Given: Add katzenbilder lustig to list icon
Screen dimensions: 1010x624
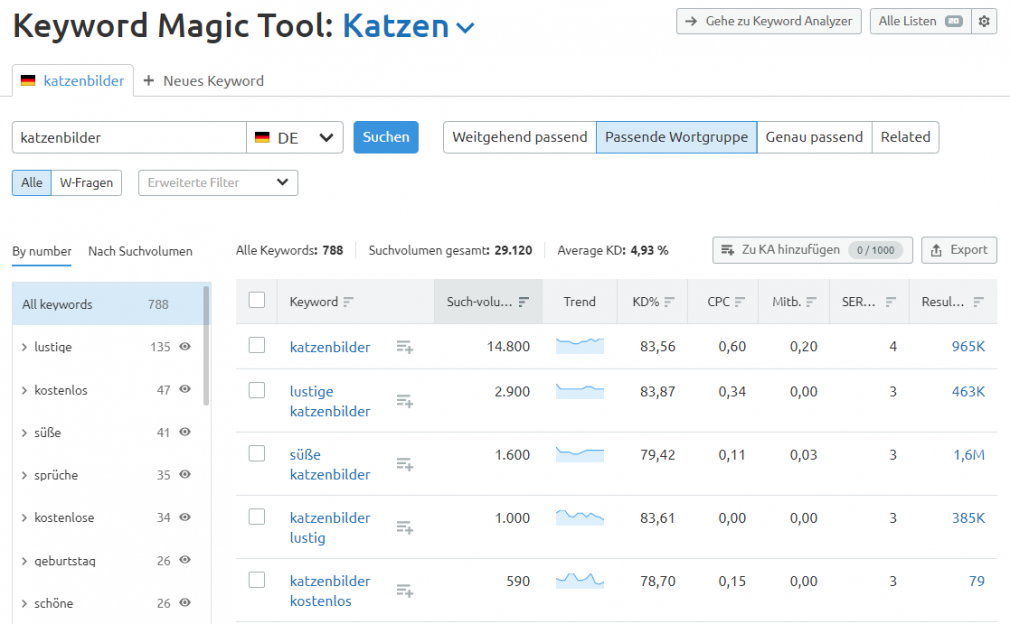Looking at the screenshot, I should pyautogui.click(x=405, y=527).
